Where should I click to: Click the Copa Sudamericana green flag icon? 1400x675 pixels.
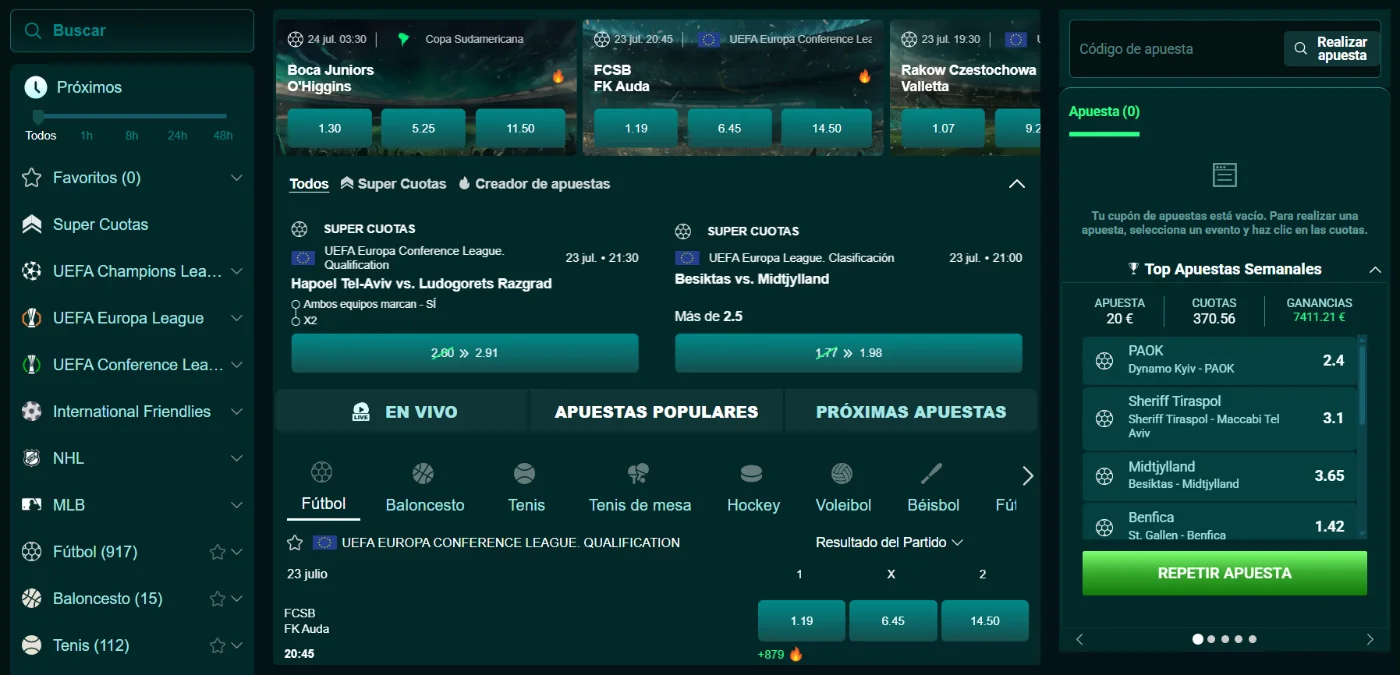(404, 39)
